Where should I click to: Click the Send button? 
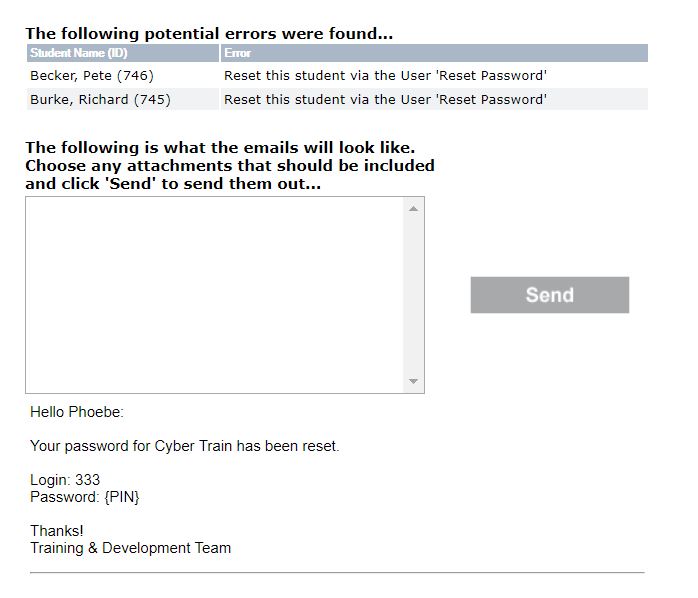tap(550, 295)
